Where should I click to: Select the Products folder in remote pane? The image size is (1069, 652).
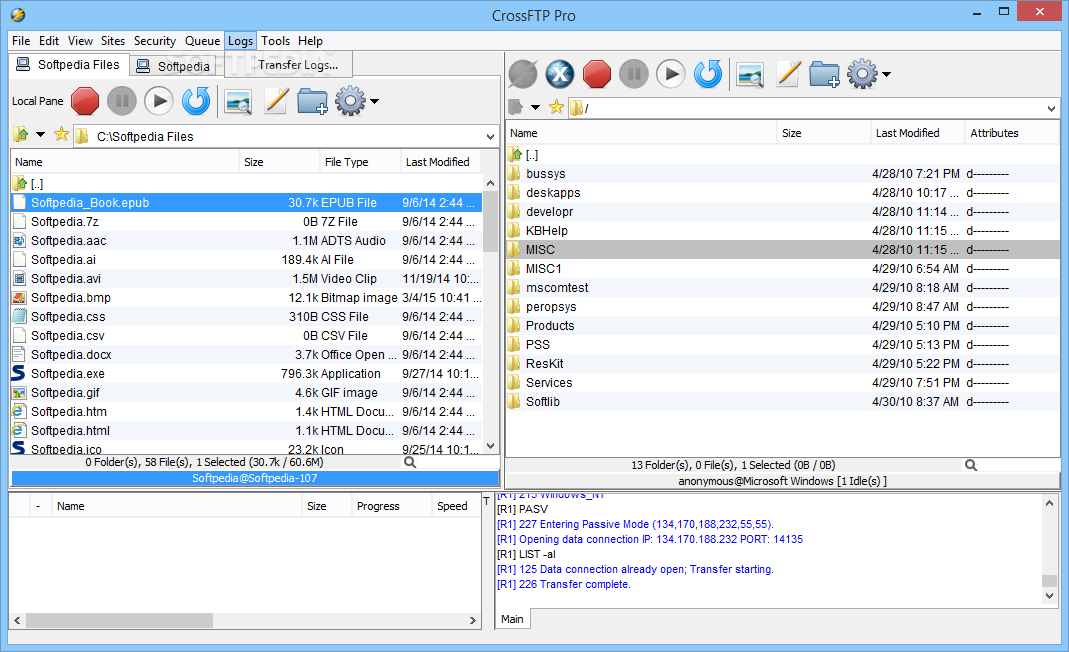pyautogui.click(x=783, y=326)
